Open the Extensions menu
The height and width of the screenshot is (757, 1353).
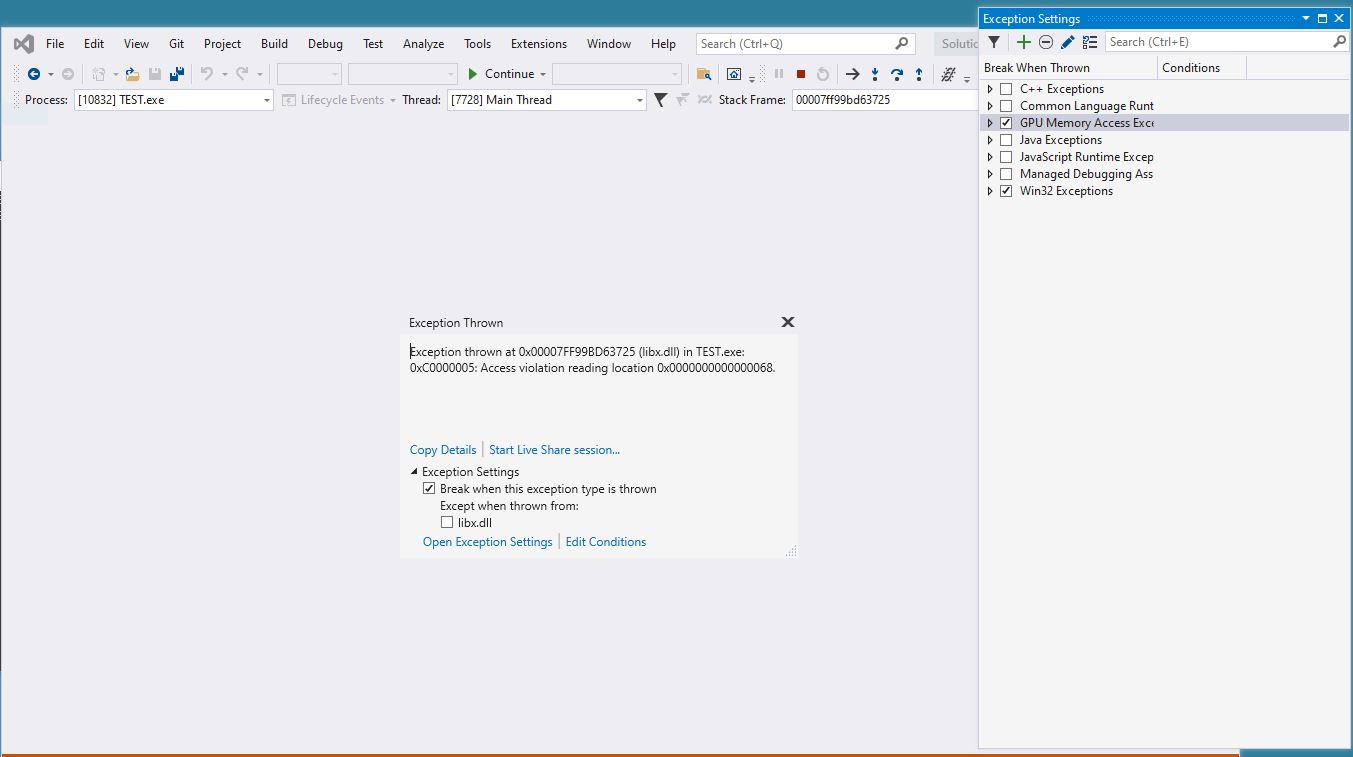pos(539,44)
